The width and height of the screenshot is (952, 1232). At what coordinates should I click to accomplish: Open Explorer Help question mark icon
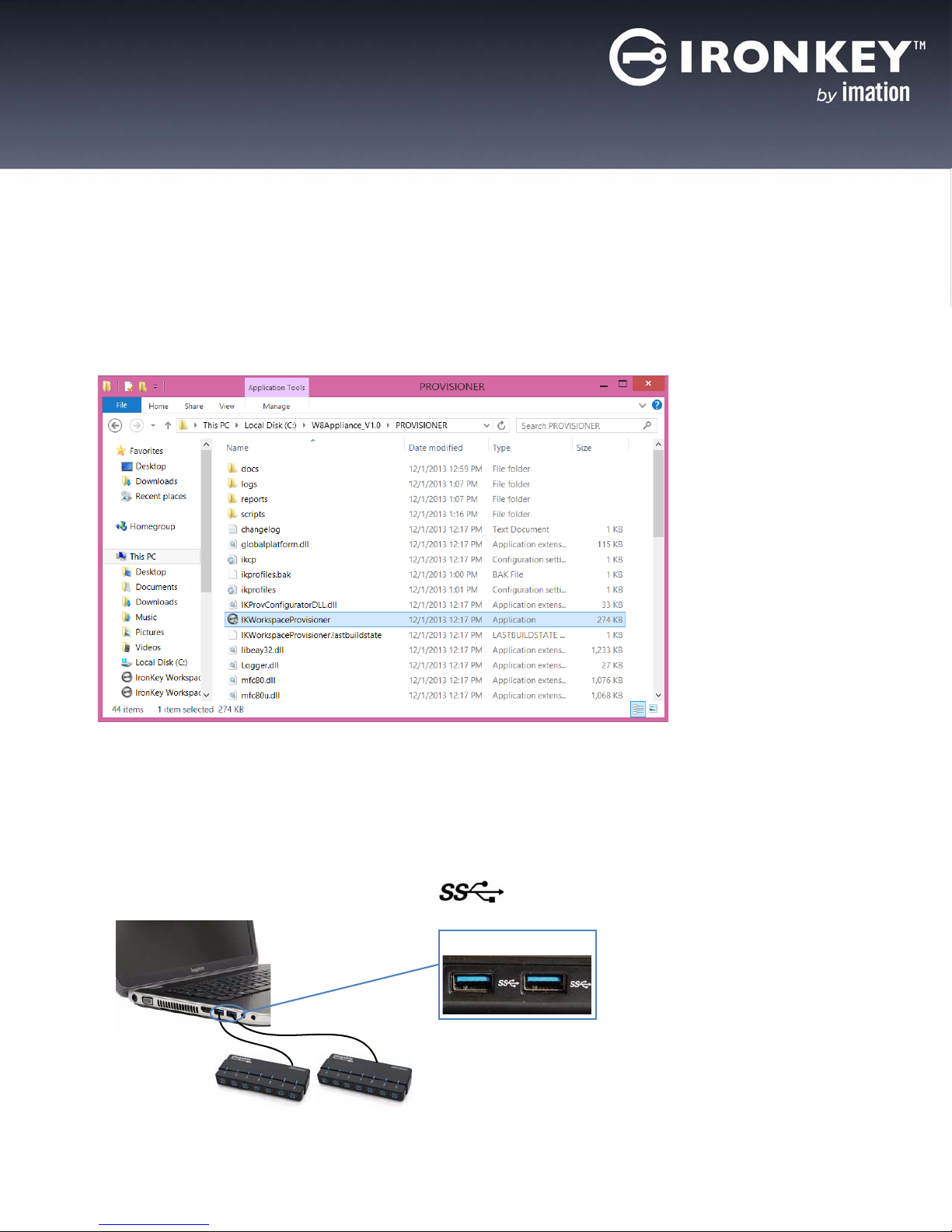[657, 405]
